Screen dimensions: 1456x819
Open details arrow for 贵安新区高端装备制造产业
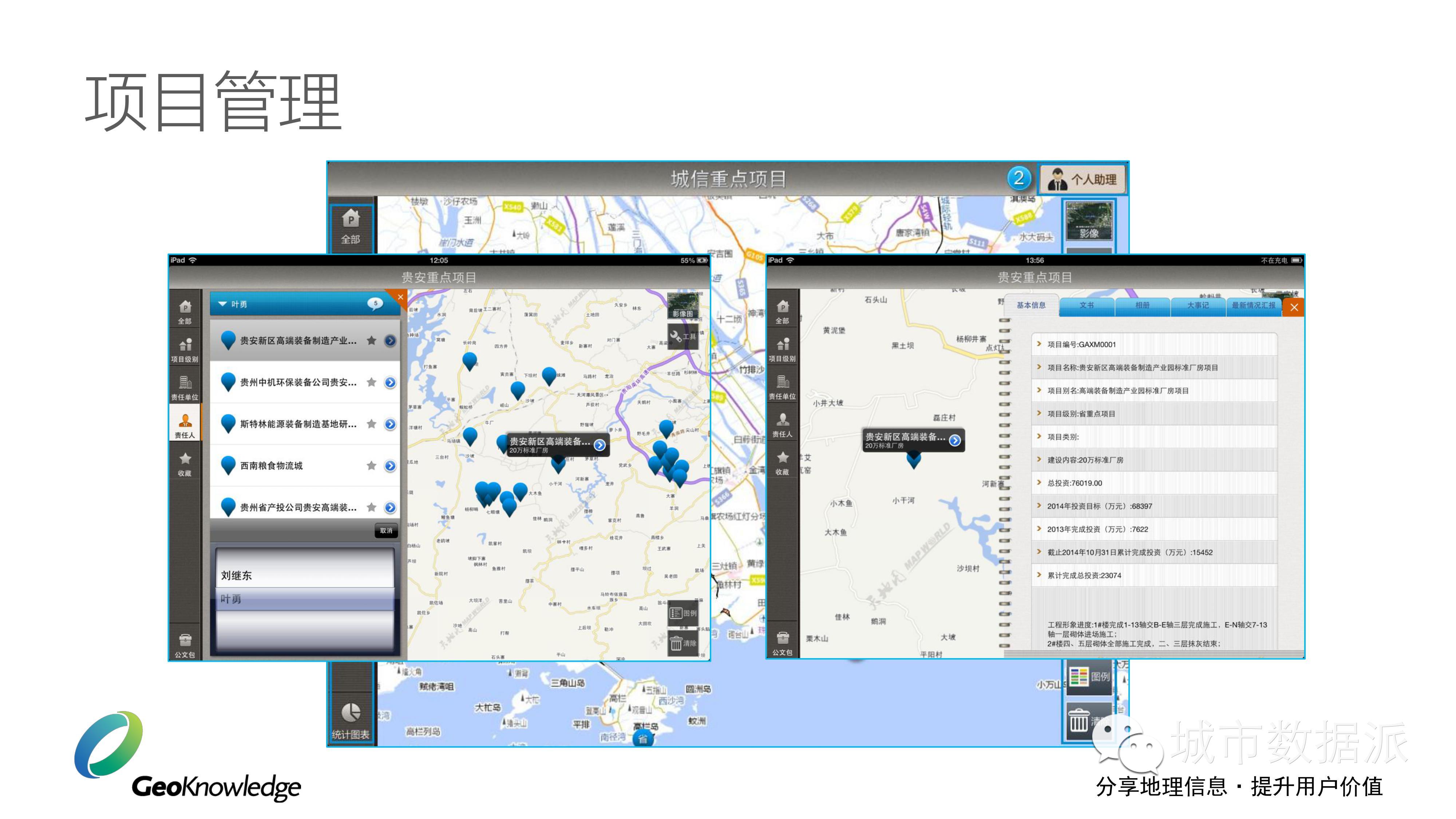pos(390,340)
